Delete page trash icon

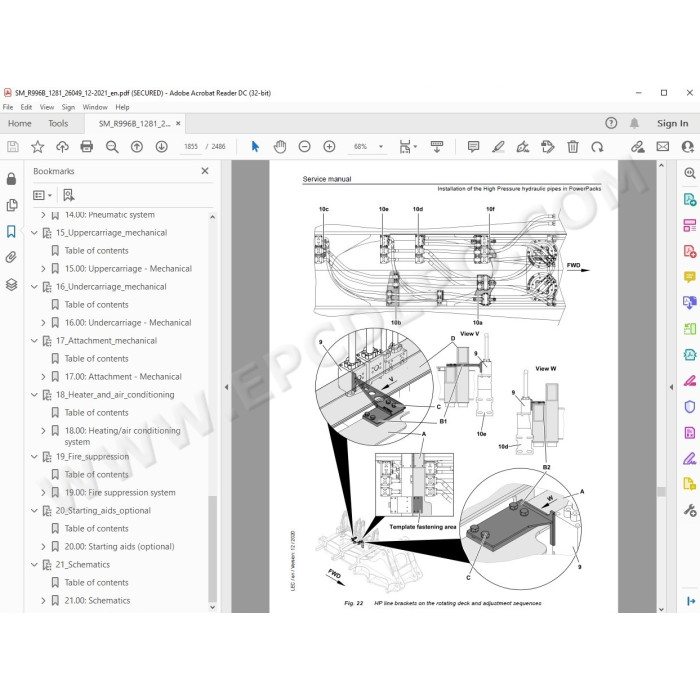pyautogui.click(x=573, y=146)
